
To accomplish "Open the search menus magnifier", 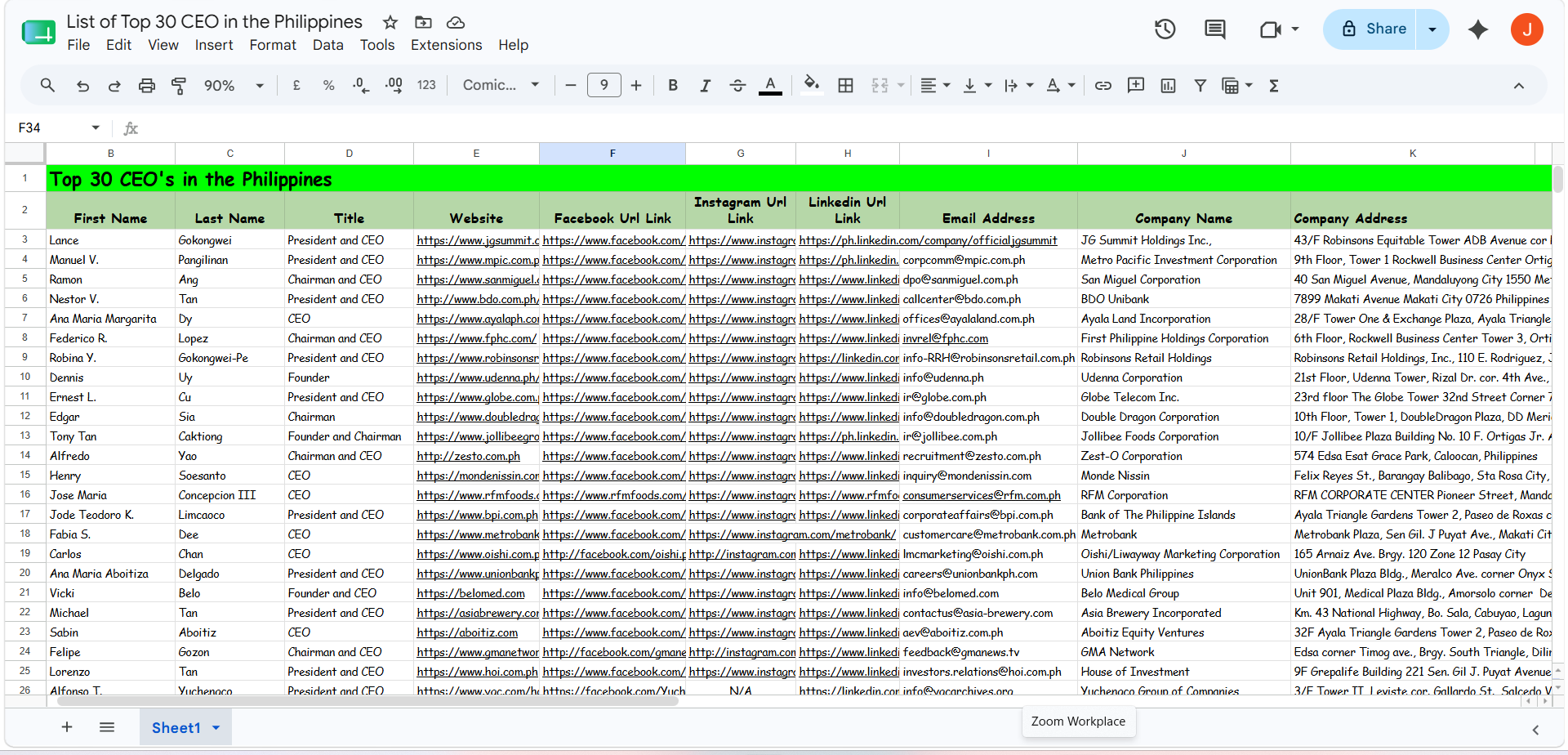I will (47, 85).
